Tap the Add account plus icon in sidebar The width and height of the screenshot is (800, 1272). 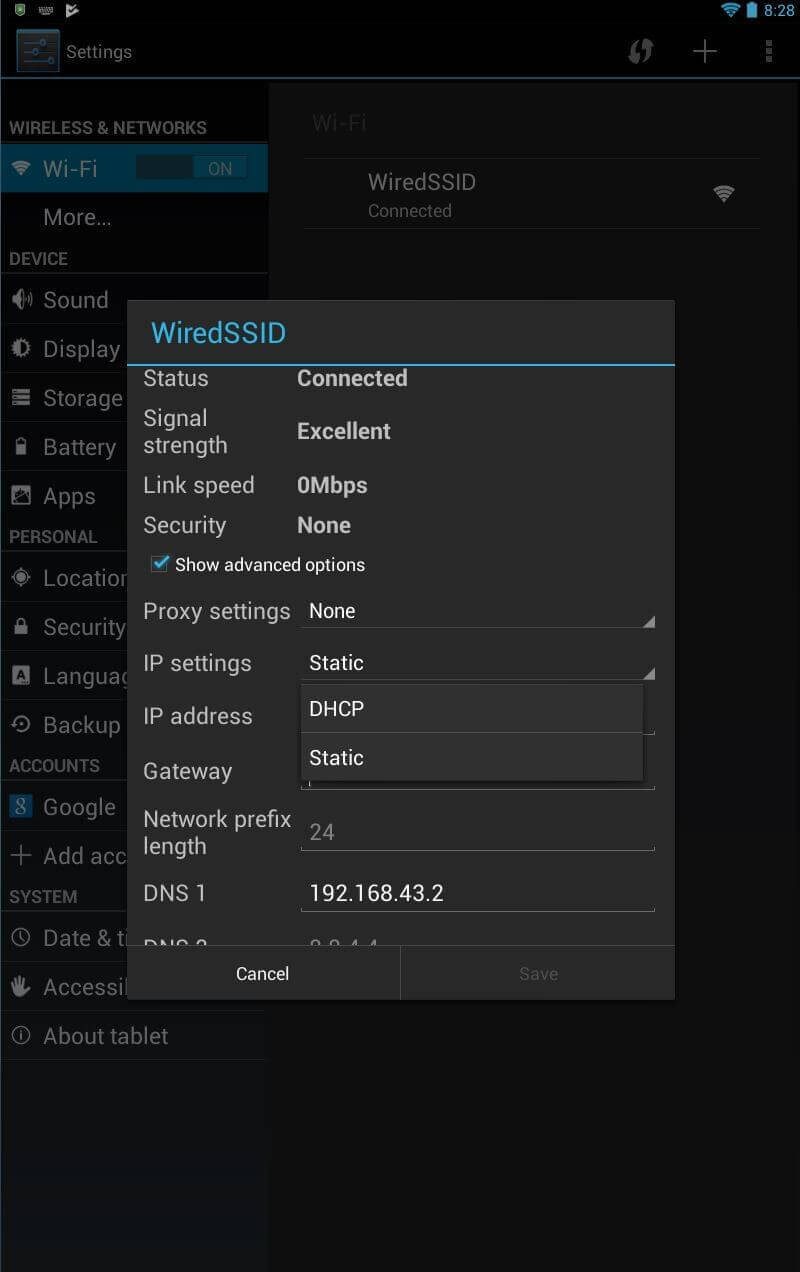click(21, 855)
